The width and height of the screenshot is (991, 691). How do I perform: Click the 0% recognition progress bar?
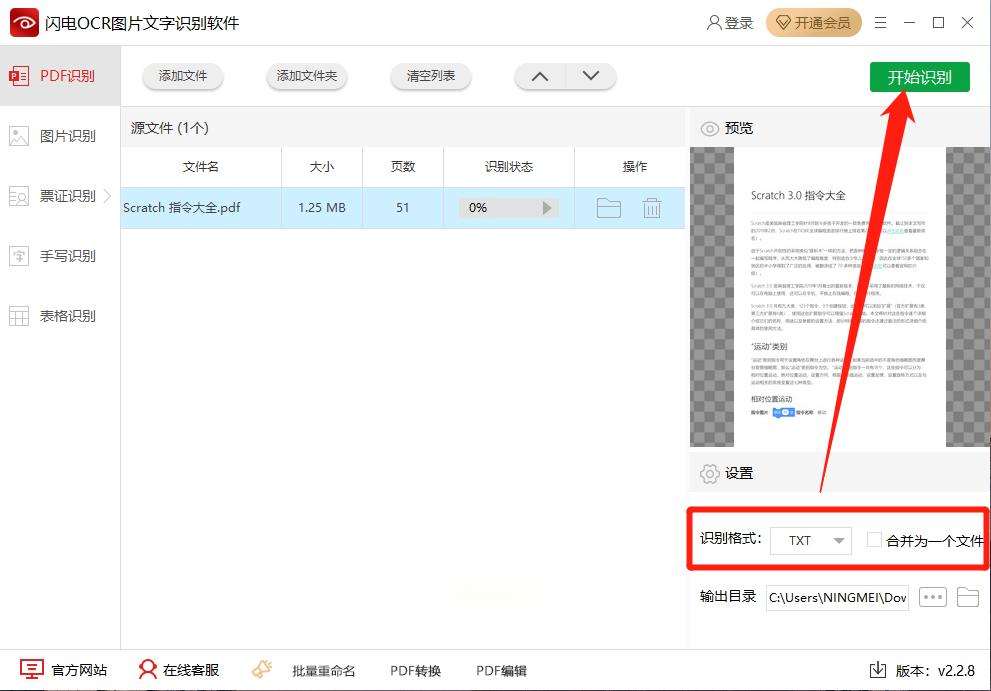coord(507,208)
